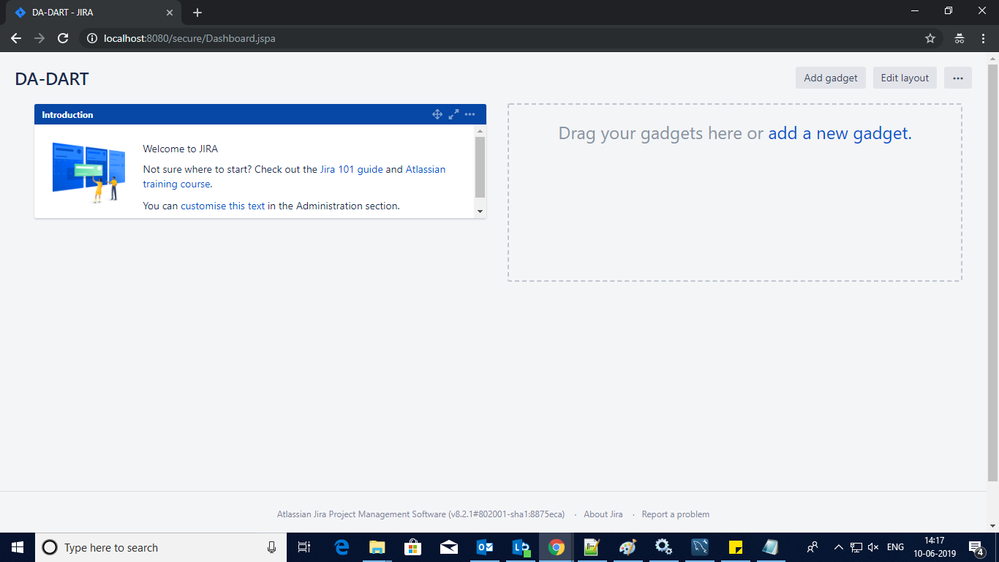The height and width of the screenshot is (562, 999).
Task: Click the Report a problem footer link
Action: tap(675, 514)
